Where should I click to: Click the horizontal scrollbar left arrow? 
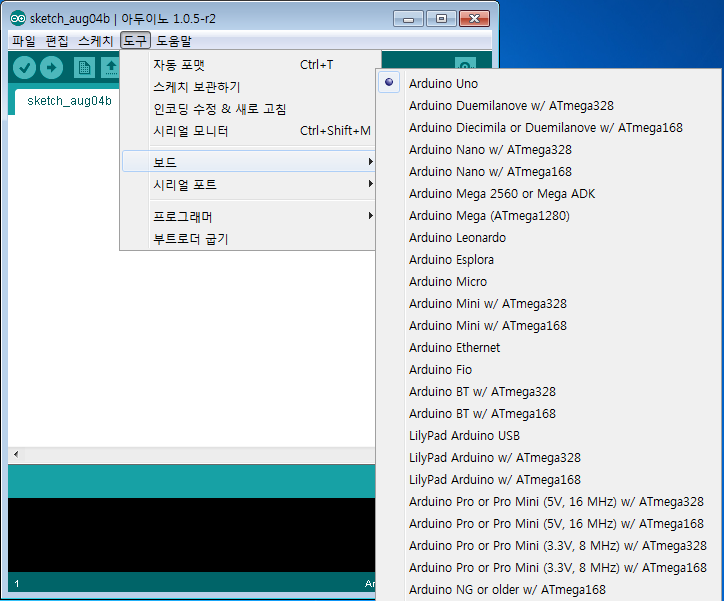tap(16, 454)
